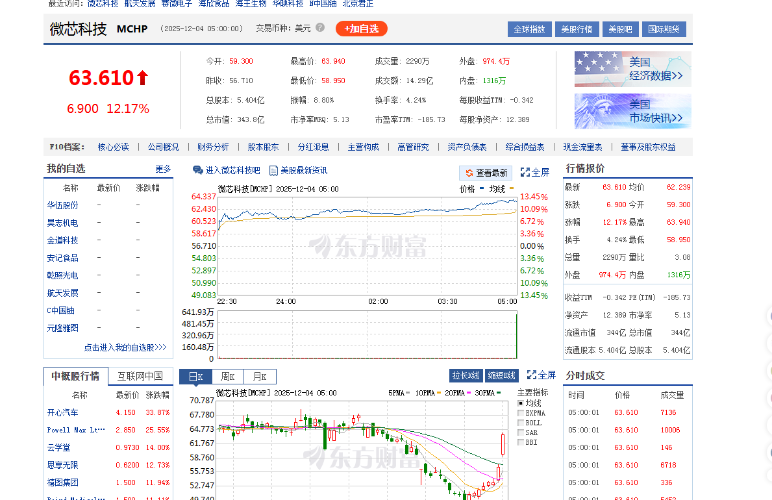The height and width of the screenshot is (500, 772).
Task: Open 综合损益表 in the F10 bar
Action: click(x=525, y=147)
